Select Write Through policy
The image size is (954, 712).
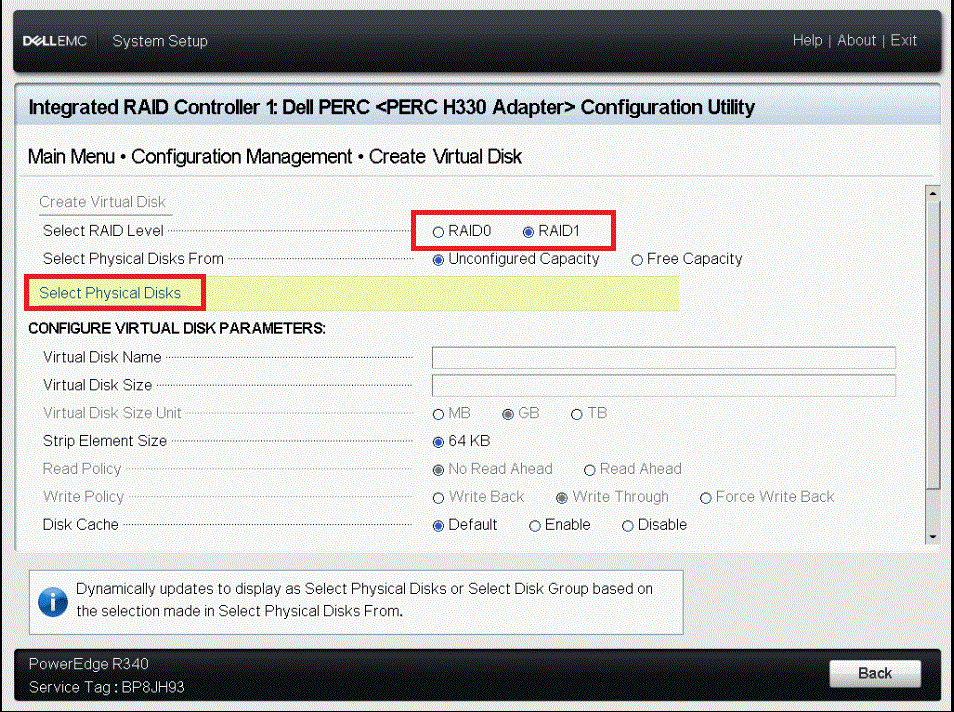(x=562, y=498)
